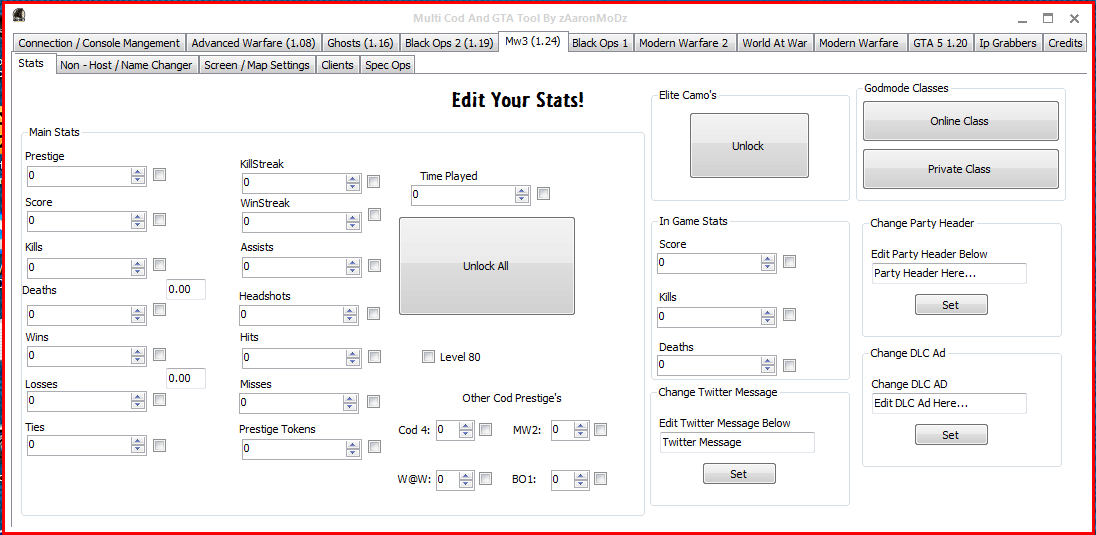Switch to Non - Host / Name Changer subtab
The image size is (1096, 535).
pos(126,65)
